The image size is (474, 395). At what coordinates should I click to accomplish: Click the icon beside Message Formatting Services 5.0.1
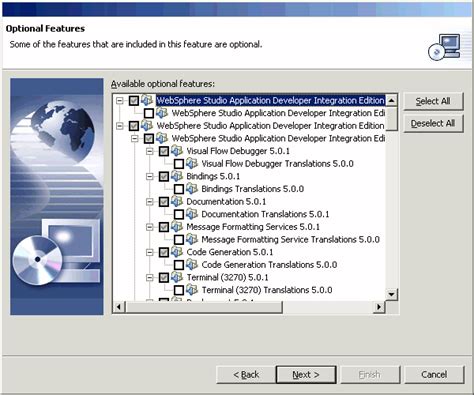pos(177,227)
